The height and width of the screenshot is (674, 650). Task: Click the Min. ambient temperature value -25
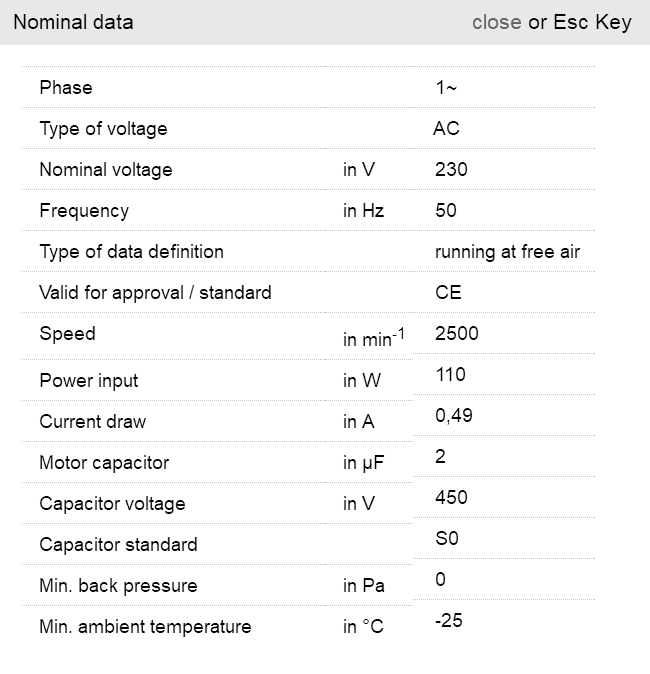(449, 621)
